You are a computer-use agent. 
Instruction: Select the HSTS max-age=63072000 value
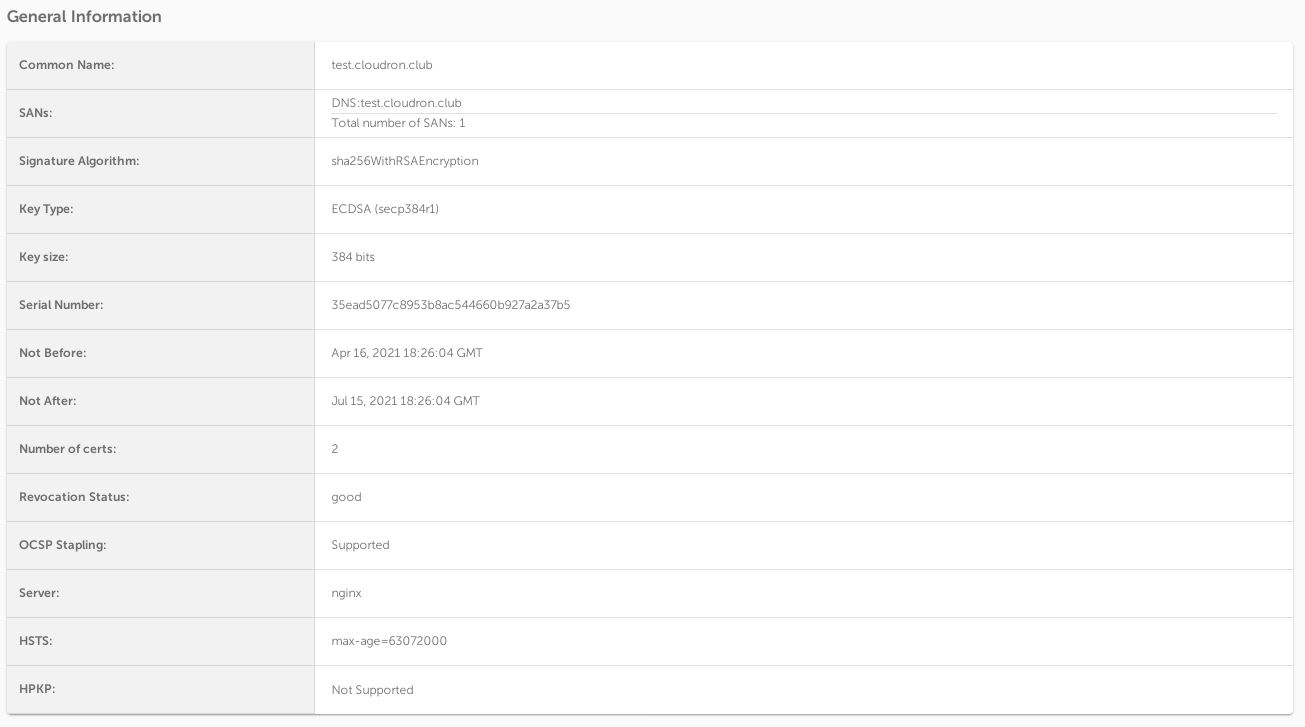click(389, 641)
